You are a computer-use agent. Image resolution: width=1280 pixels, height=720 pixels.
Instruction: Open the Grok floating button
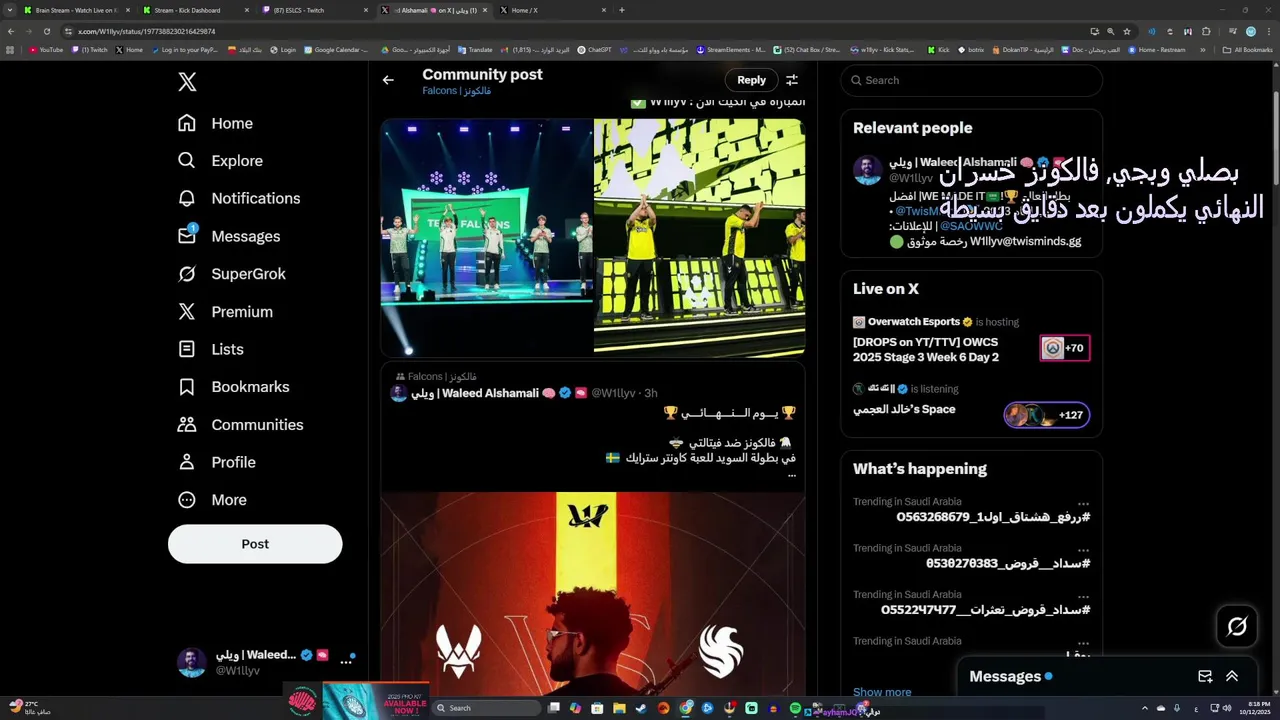[x=1237, y=627]
